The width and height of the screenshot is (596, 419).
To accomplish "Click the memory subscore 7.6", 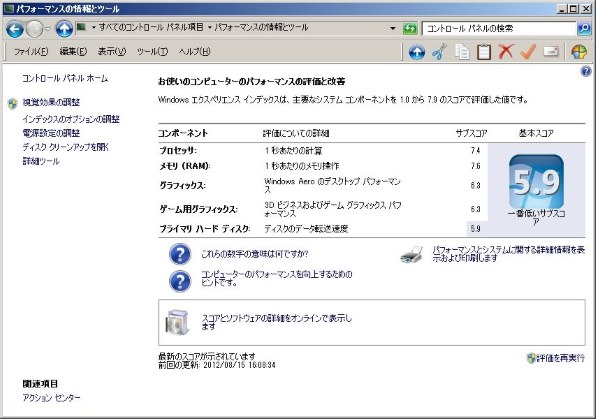I will tap(475, 166).
